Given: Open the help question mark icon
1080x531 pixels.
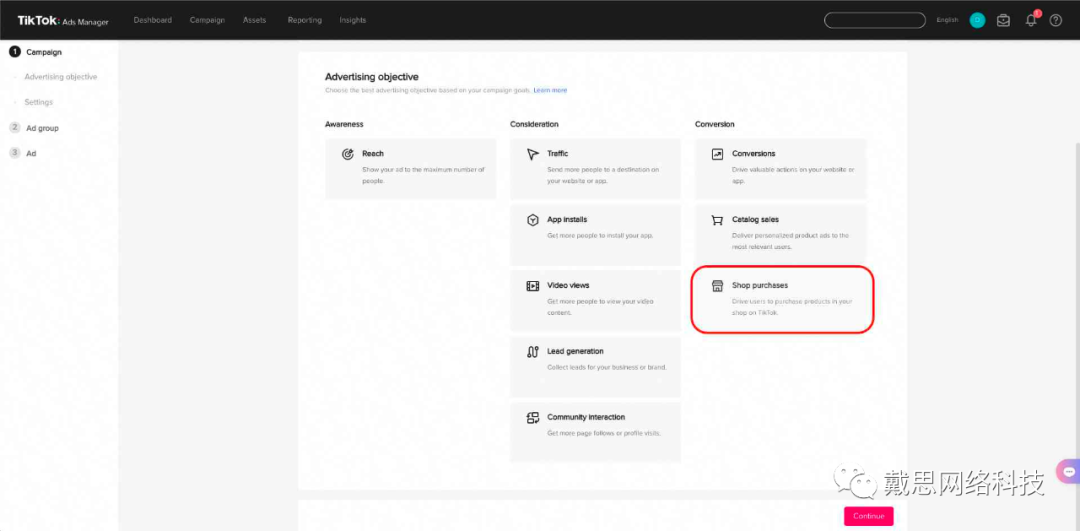Looking at the screenshot, I should pos(1055,20).
